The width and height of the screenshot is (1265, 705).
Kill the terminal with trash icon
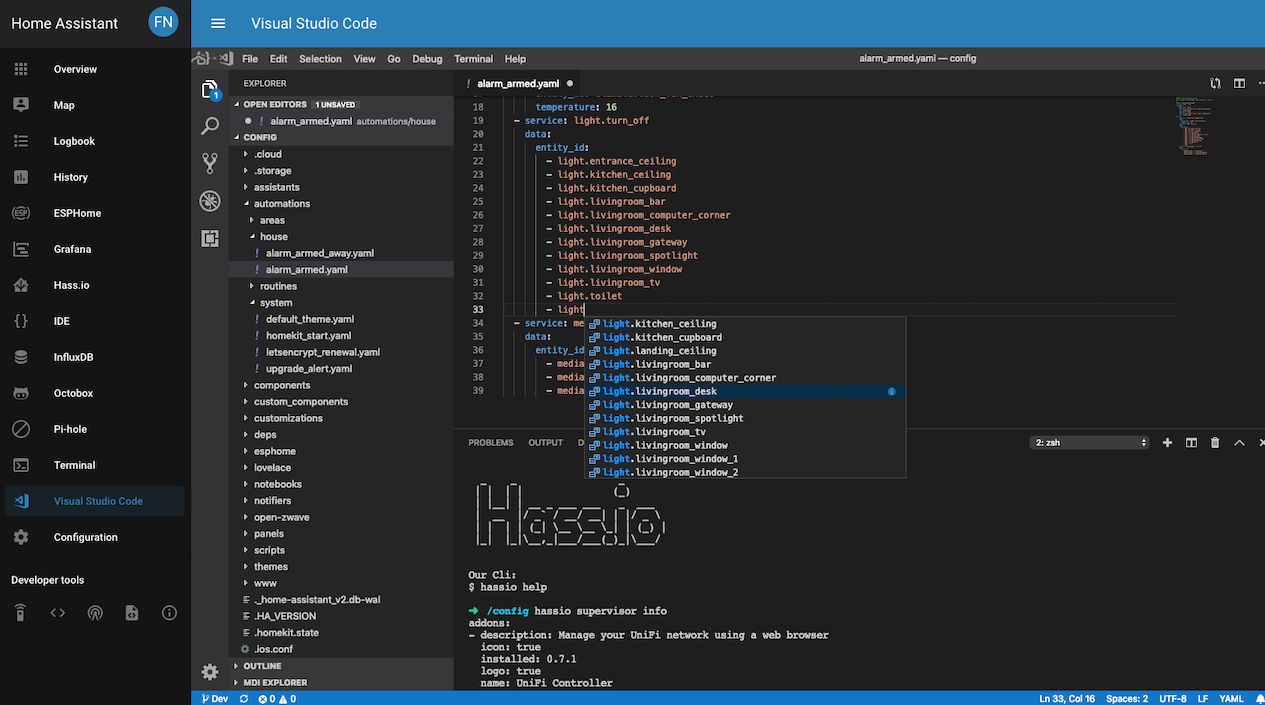tap(1214, 441)
